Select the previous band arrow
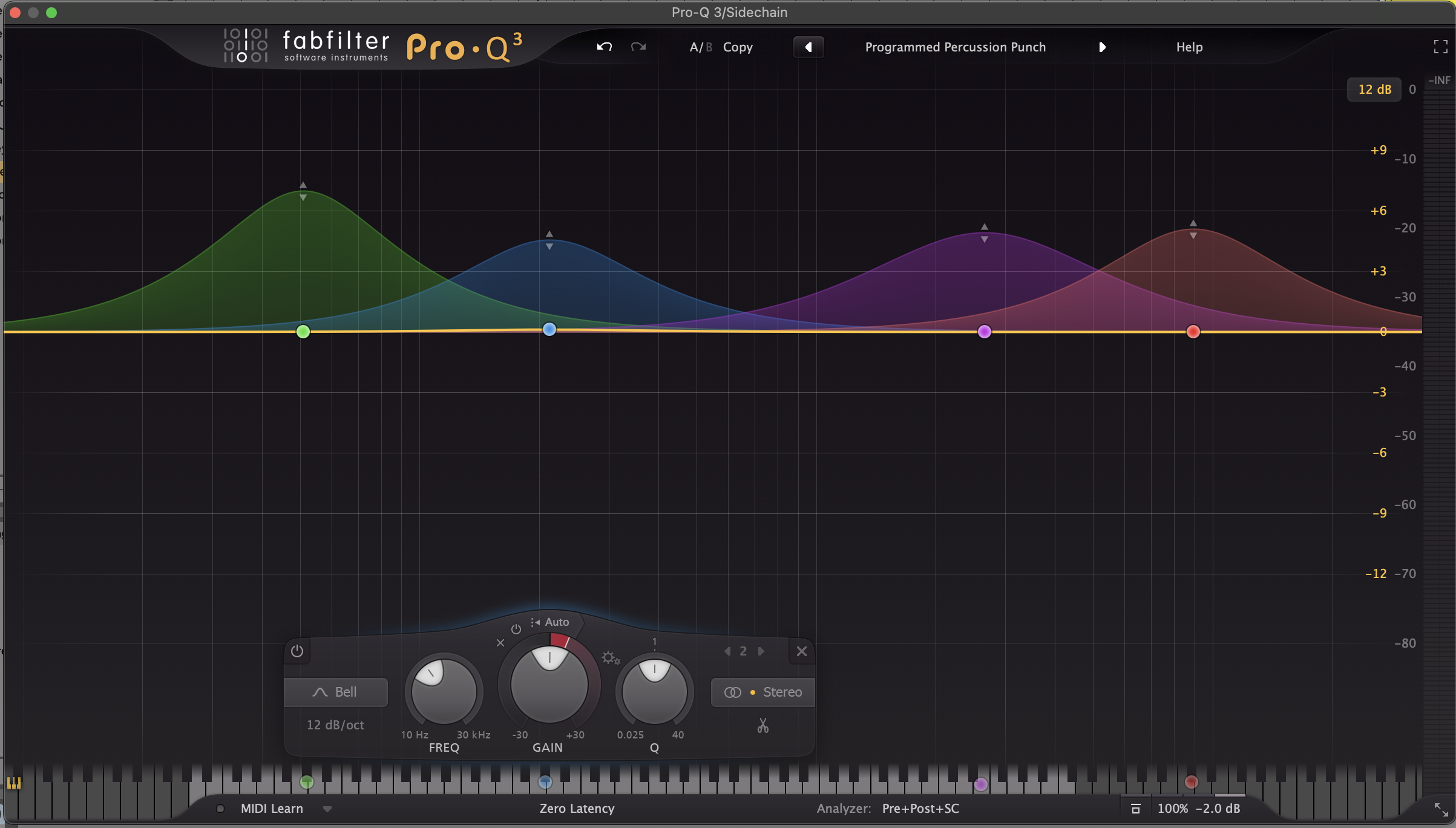Viewport: 1456px width, 828px height. click(727, 651)
